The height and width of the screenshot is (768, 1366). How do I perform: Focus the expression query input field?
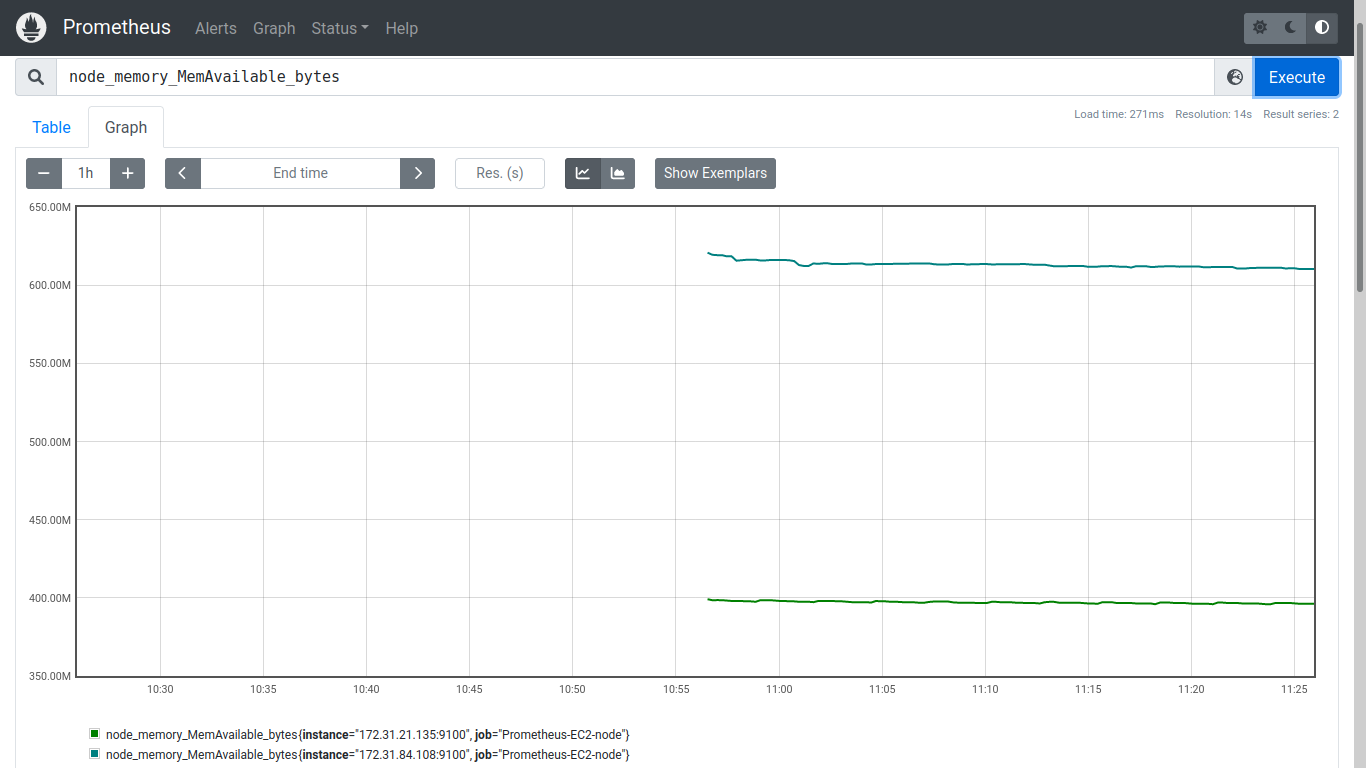pyautogui.click(x=635, y=77)
